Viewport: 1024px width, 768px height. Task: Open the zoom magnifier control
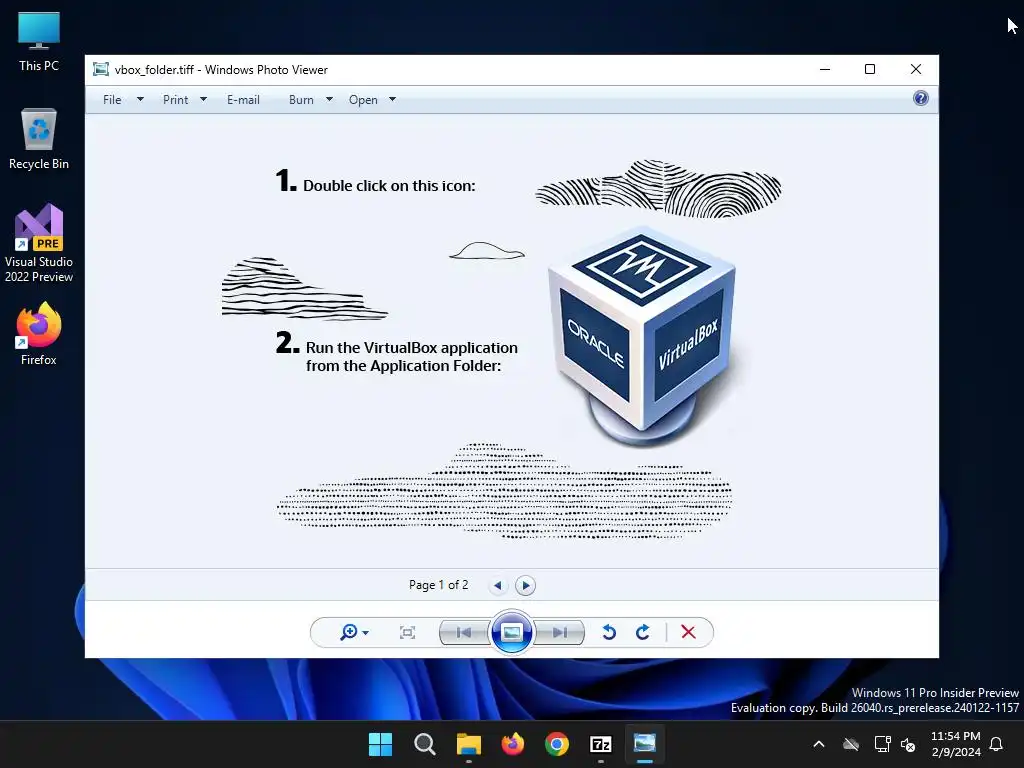point(349,632)
